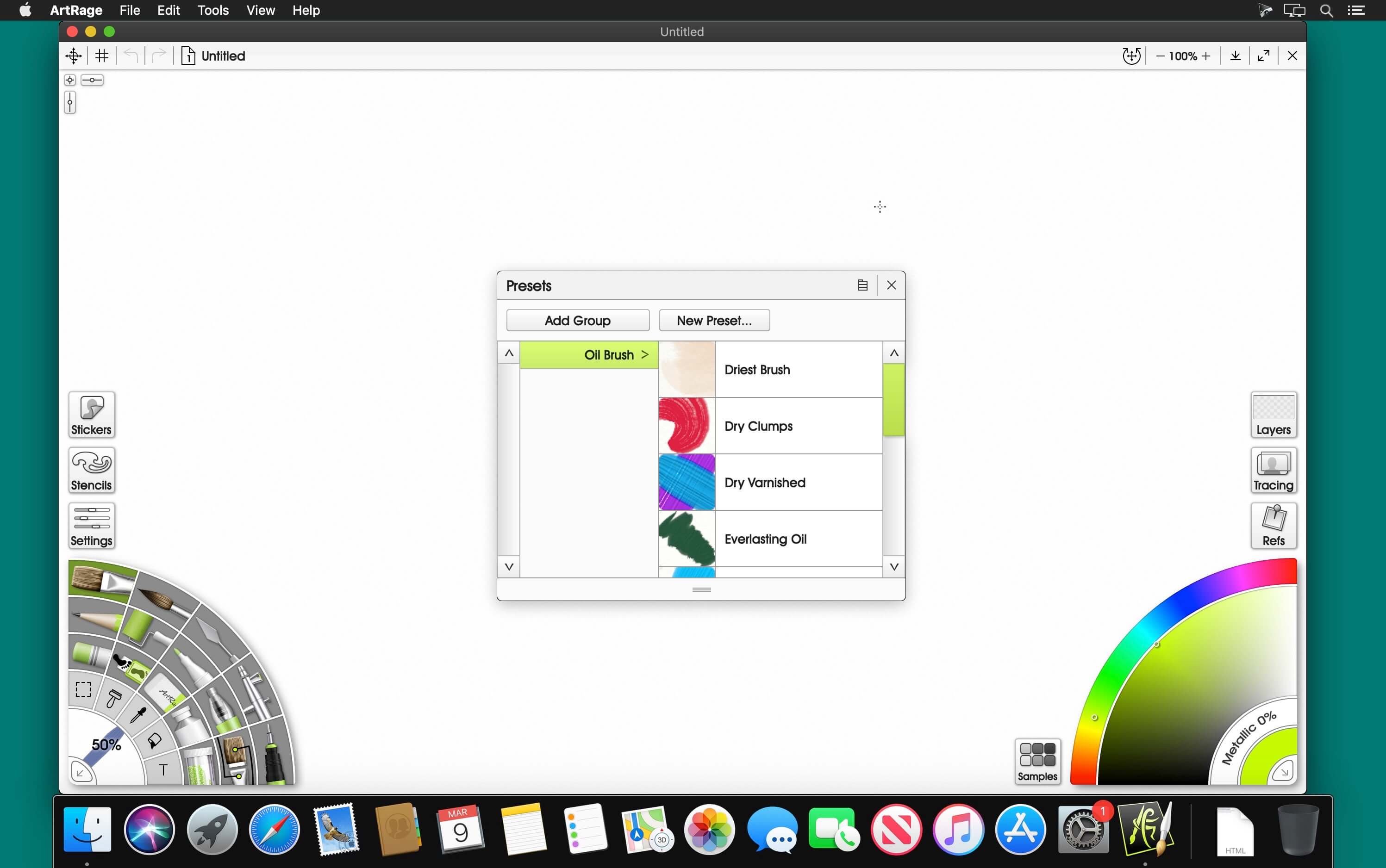The width and height of the screenshot is (1386, 868).
Task: Pick the Color Sampler eyedropper tool
Action: (138, 715)
